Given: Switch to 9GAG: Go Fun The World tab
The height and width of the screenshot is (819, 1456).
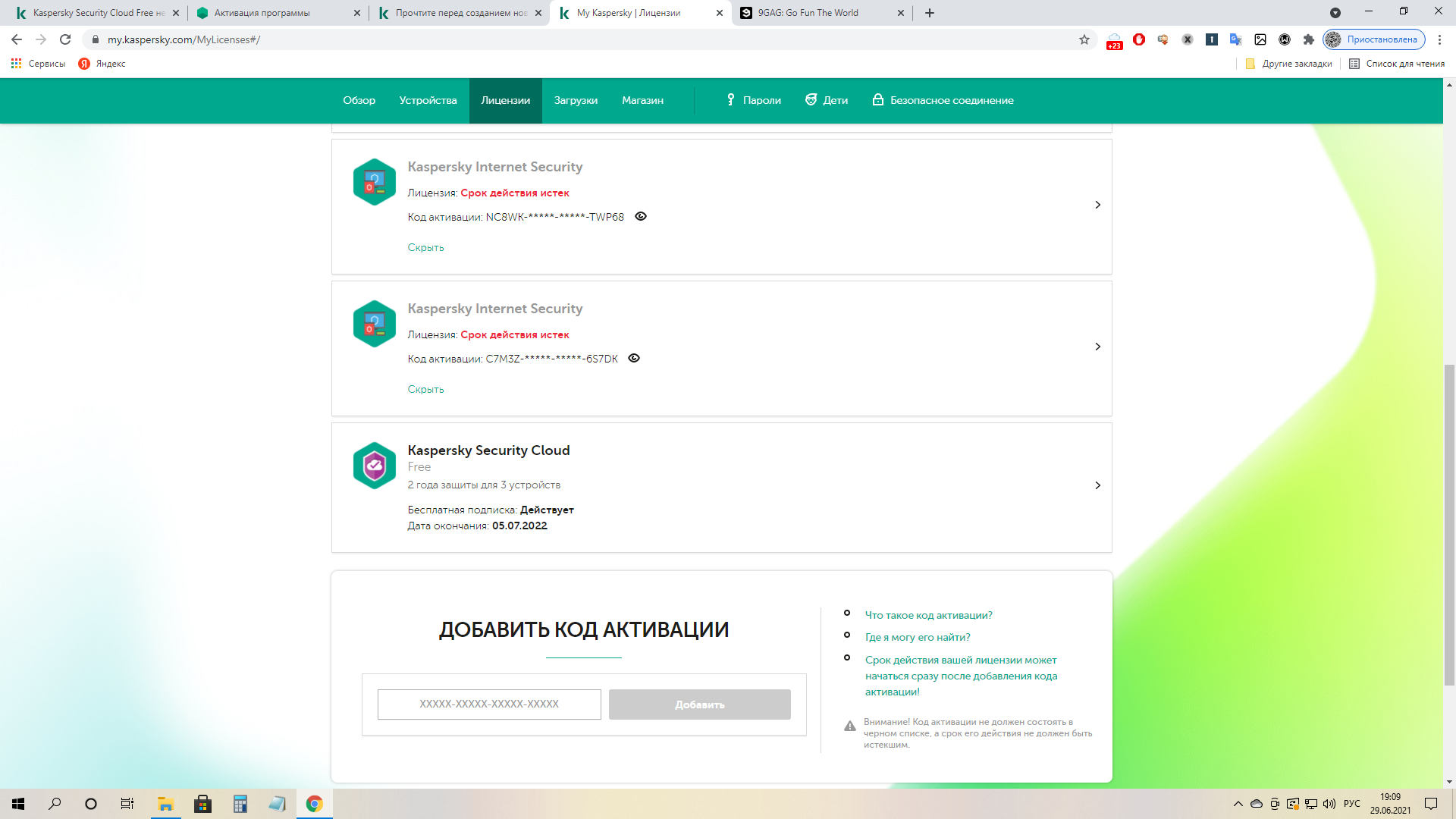Looking at the screenshot, I should (x=823, y=13).
